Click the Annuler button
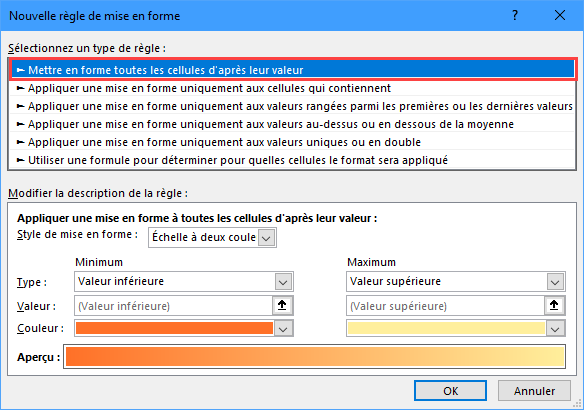Viewport: 584px width, 410px height. point(534,391)
